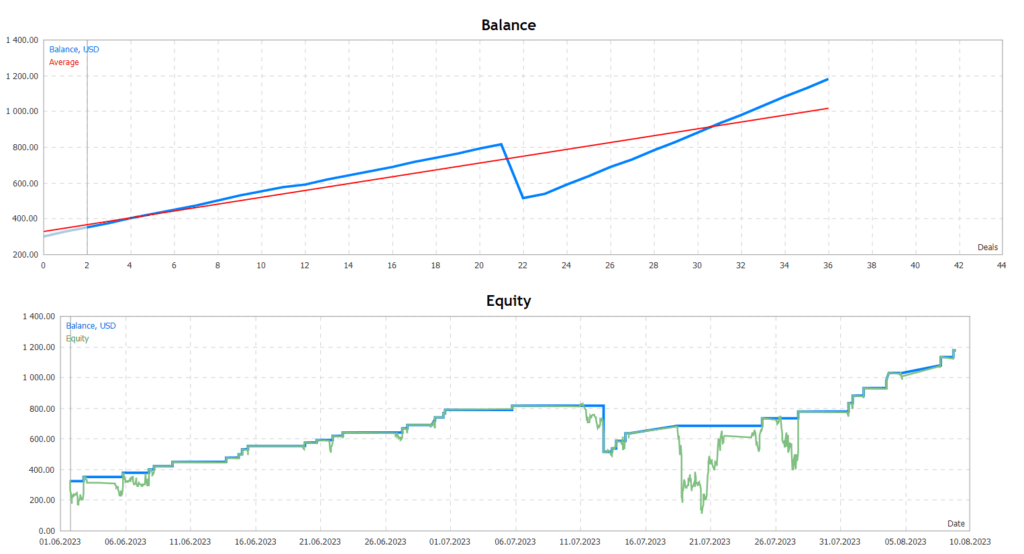Select "Balance, USD" legend in Equity chart

pyautogui.click(x=90, y=326)
